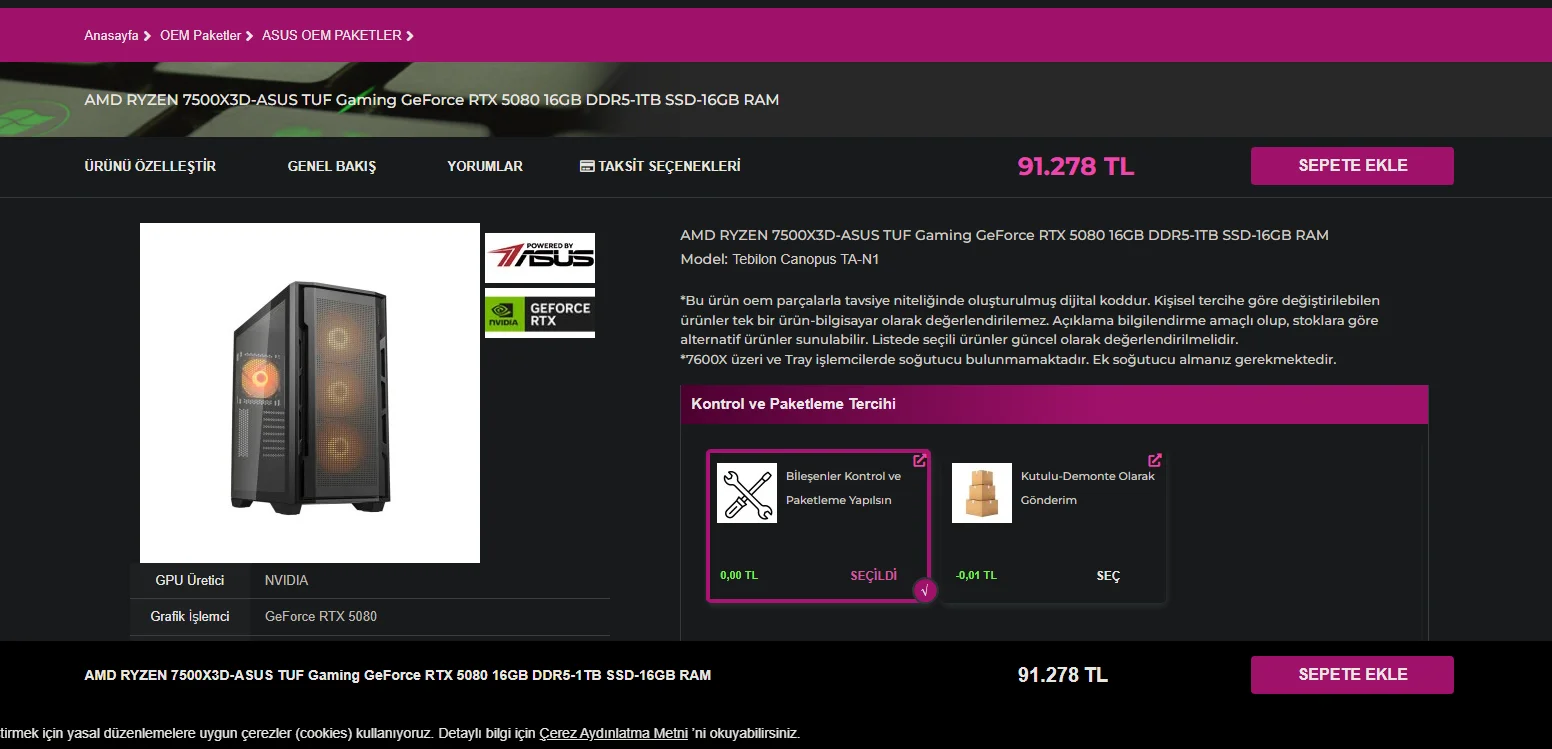Open external link icon on Bileşenler Kontrol card
Screen dimensions: 1552x749
point(920,461)
